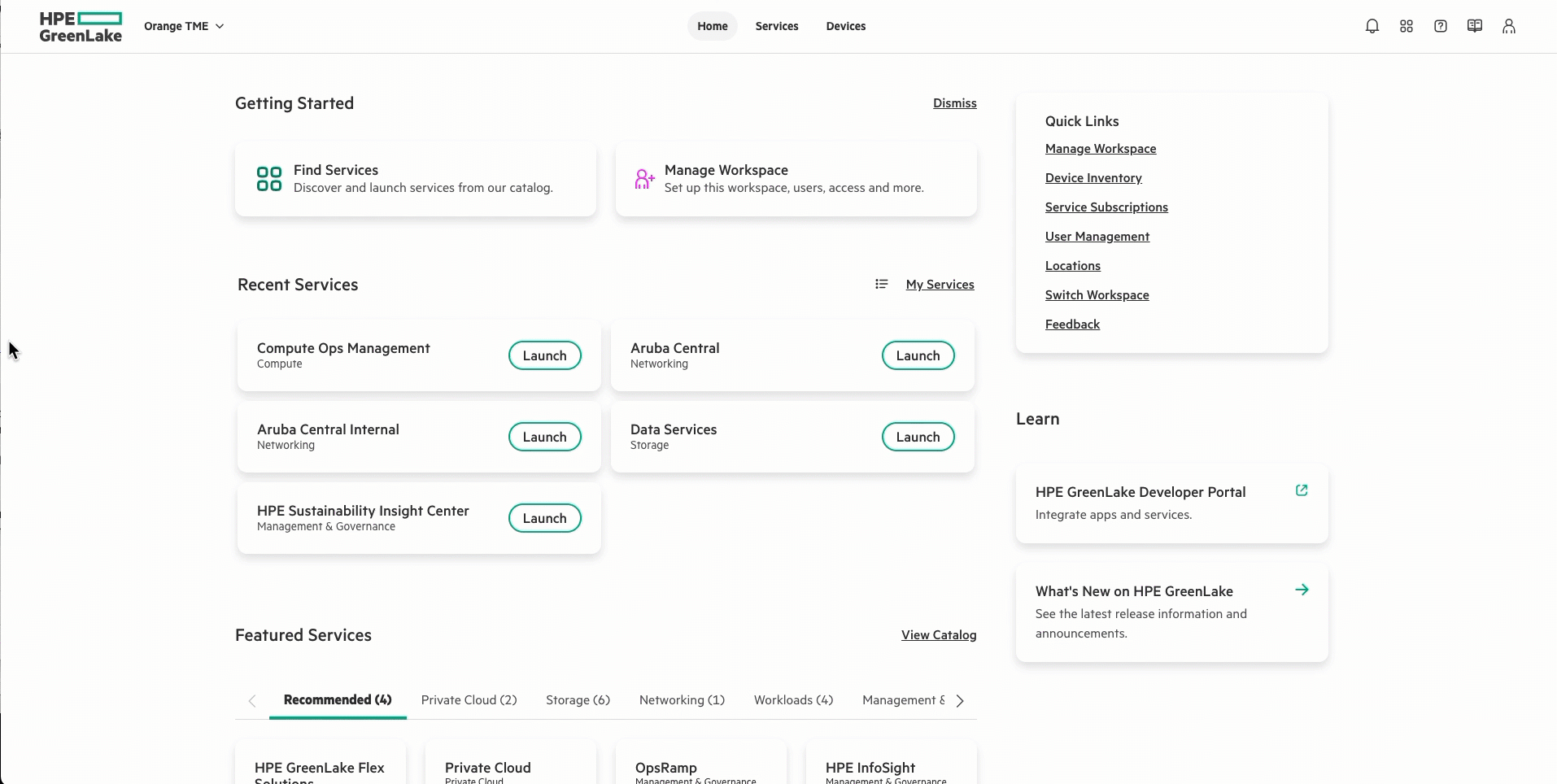1557x784 pixels.
Task: Switch to the Workloads (4) tab
Action: click(x=794, y=700)
